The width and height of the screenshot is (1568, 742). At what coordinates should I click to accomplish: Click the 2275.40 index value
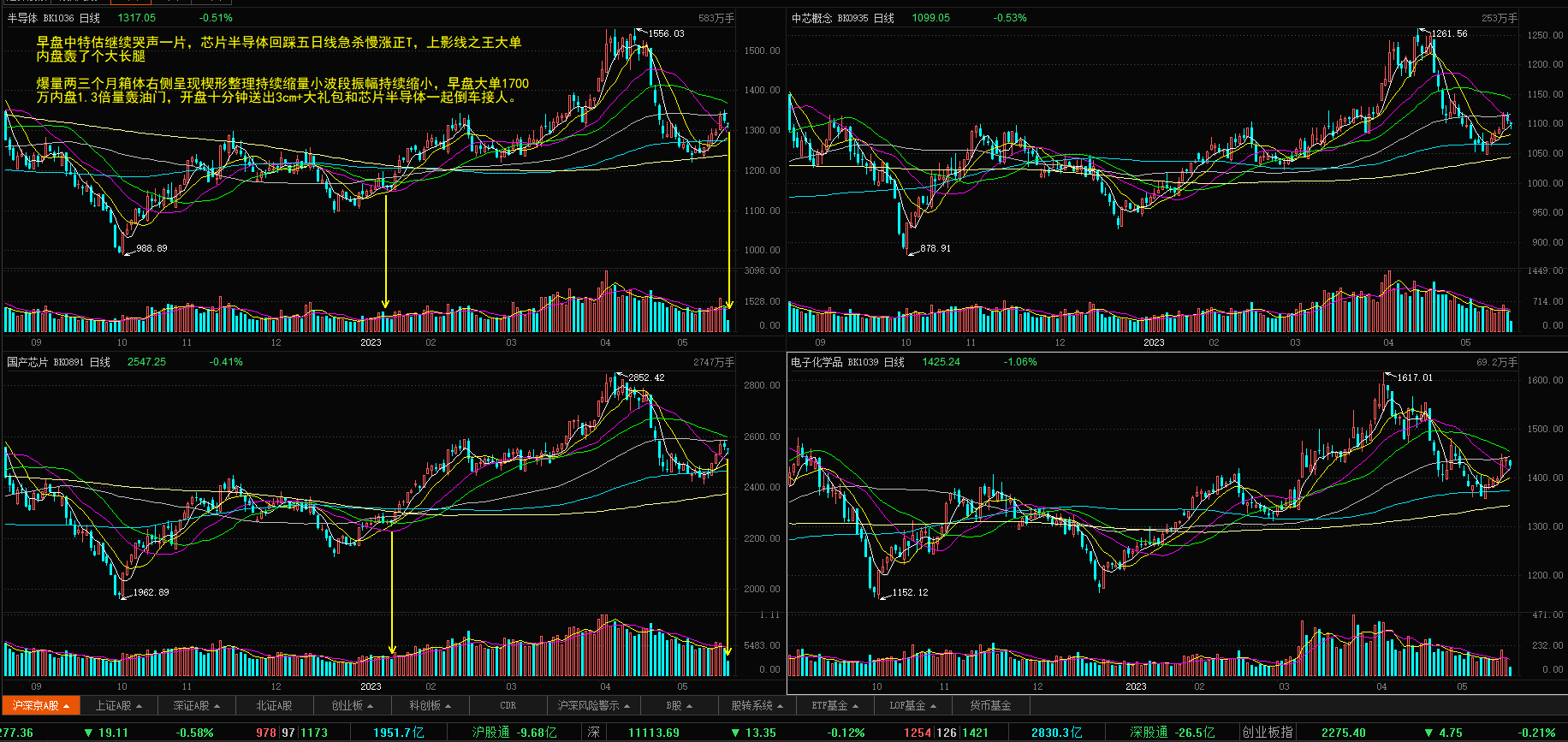[1344, 733]
